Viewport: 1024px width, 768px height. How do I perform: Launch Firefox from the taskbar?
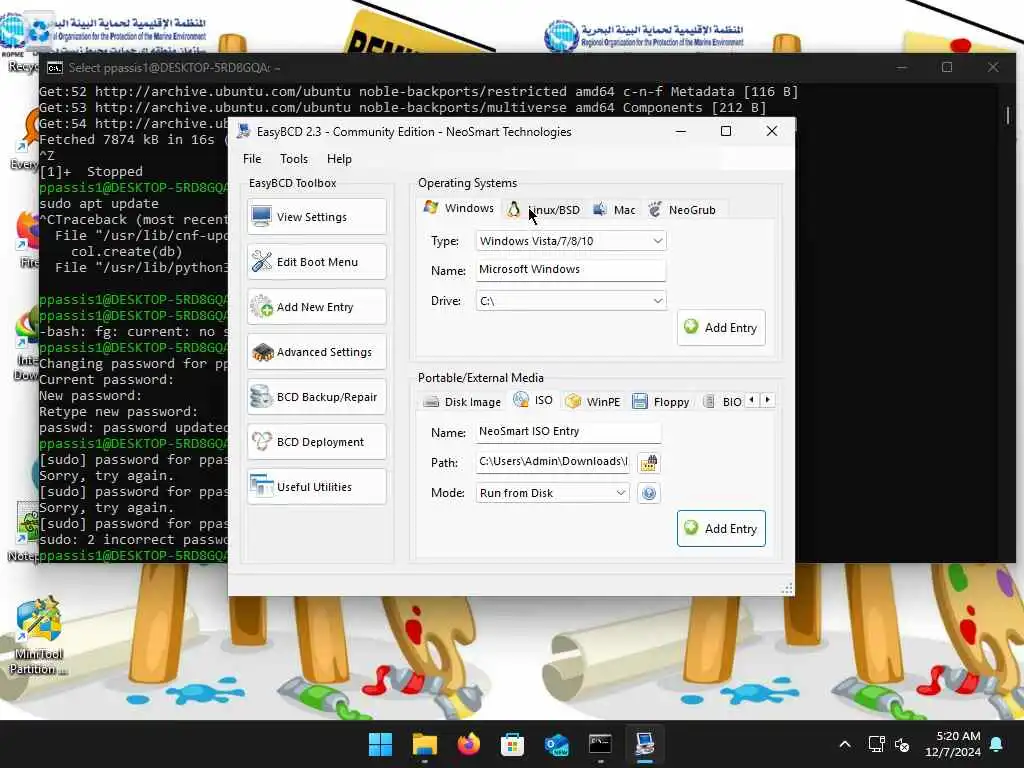pos(468,744)
